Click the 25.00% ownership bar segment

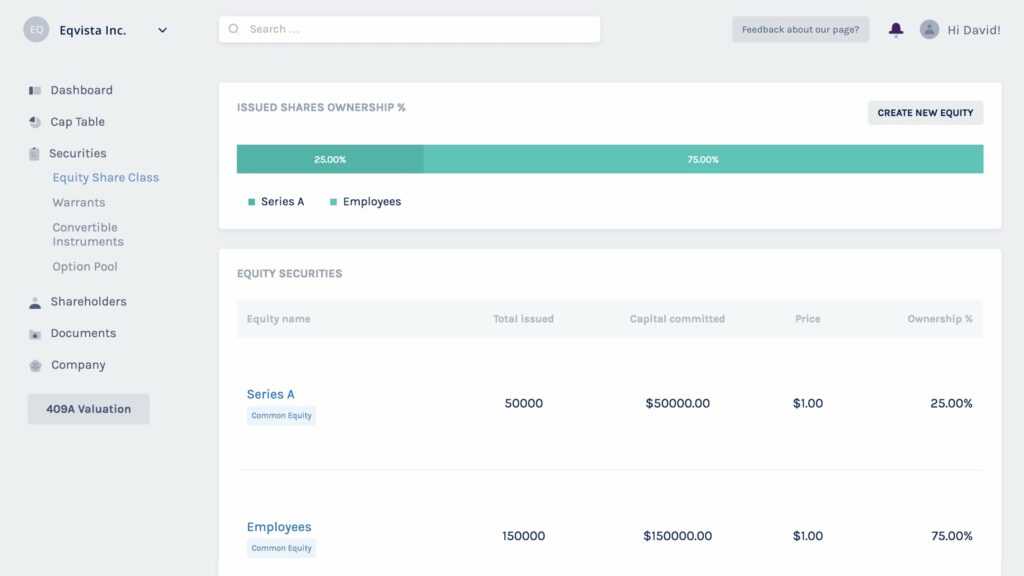click(x=330, y=159)
